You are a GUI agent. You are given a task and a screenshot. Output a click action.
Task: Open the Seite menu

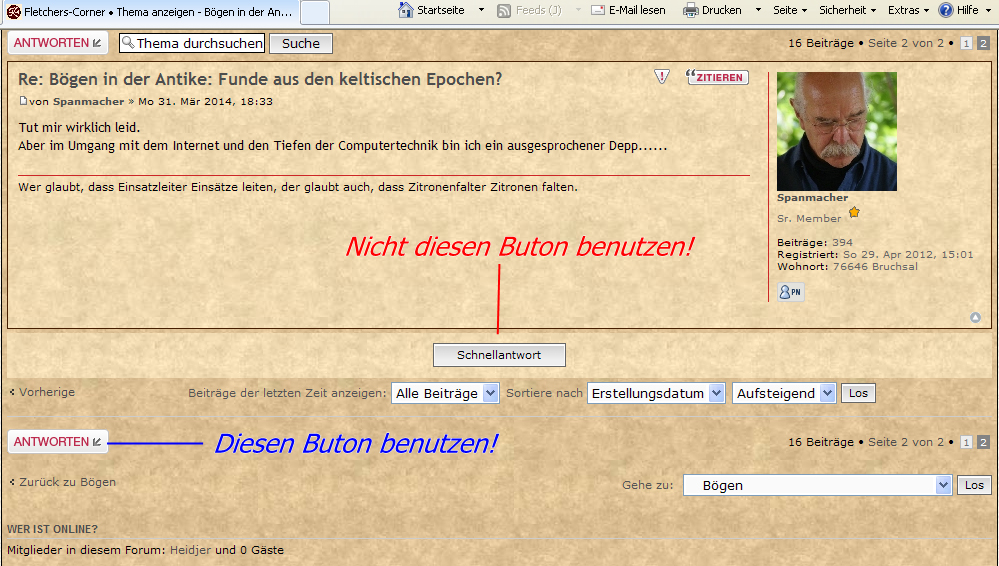[790, 10]
